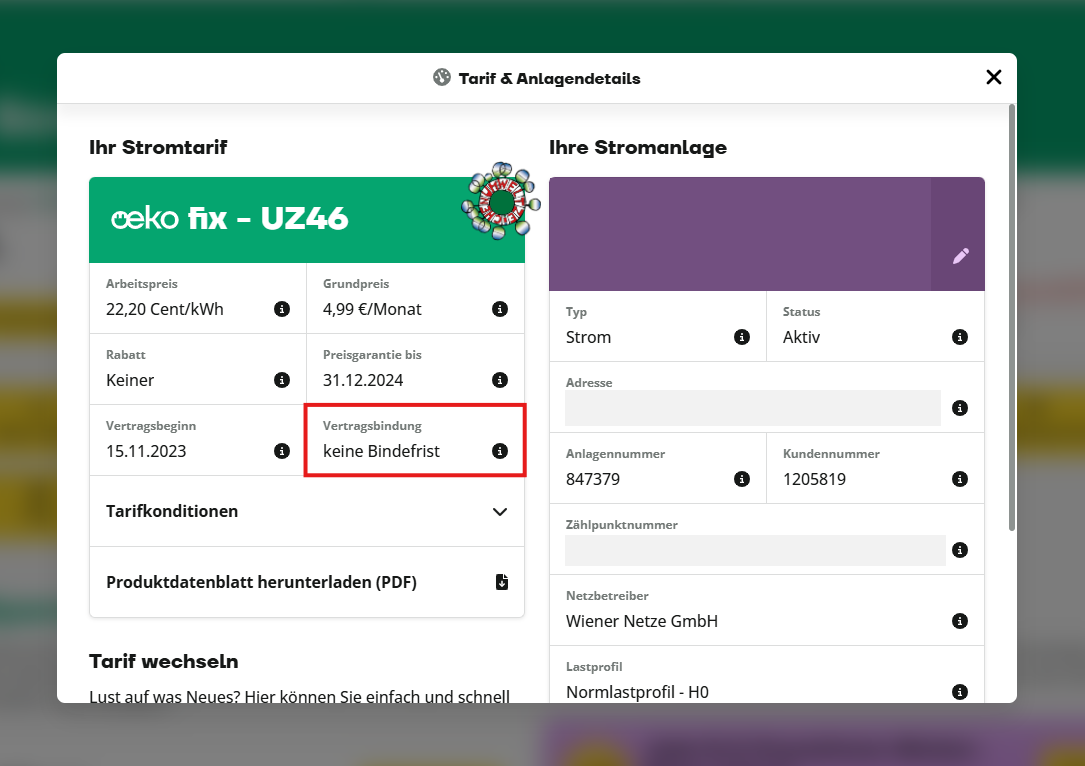Click the oeko fix - UZ46 tariff header
This screenshot has height=766, width=1085.
click(307, 220)
